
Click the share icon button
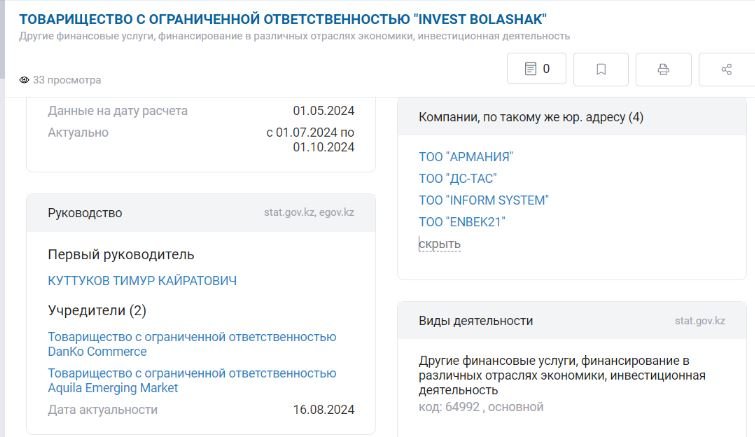[727, 69]
